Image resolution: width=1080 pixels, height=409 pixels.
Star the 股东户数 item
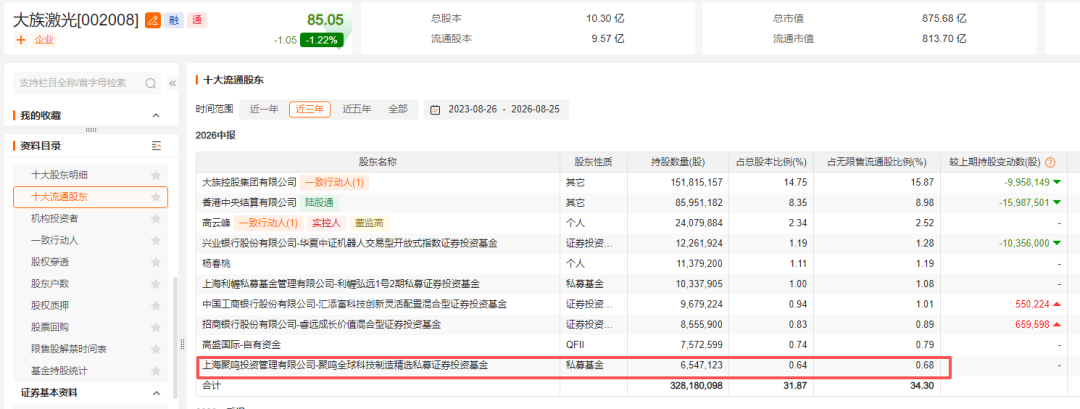click(x=156, y=284)
